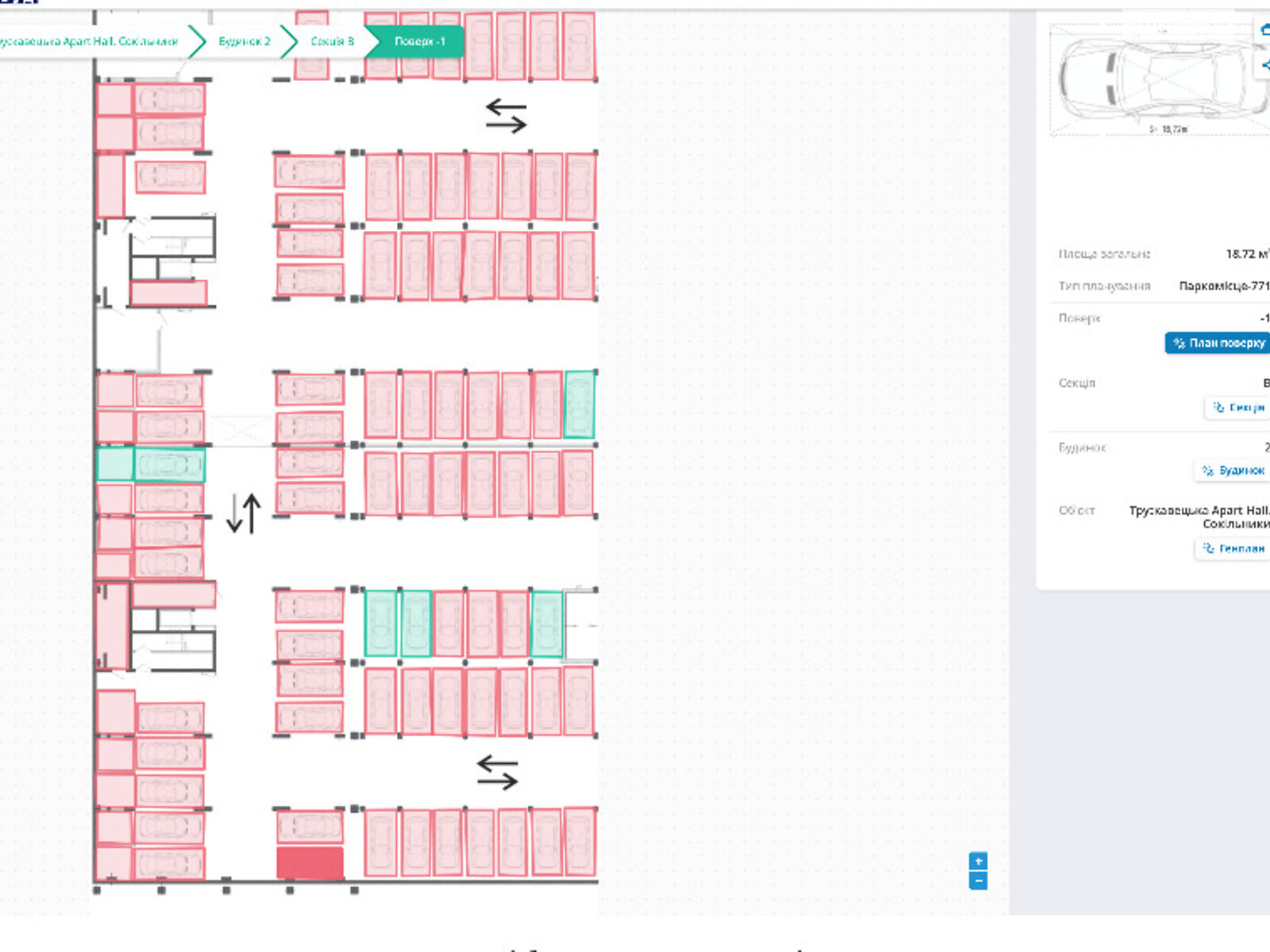This screenshot has width=1270, height=952.
Task: Zoom in with the plus button
Action: [978, 862]
